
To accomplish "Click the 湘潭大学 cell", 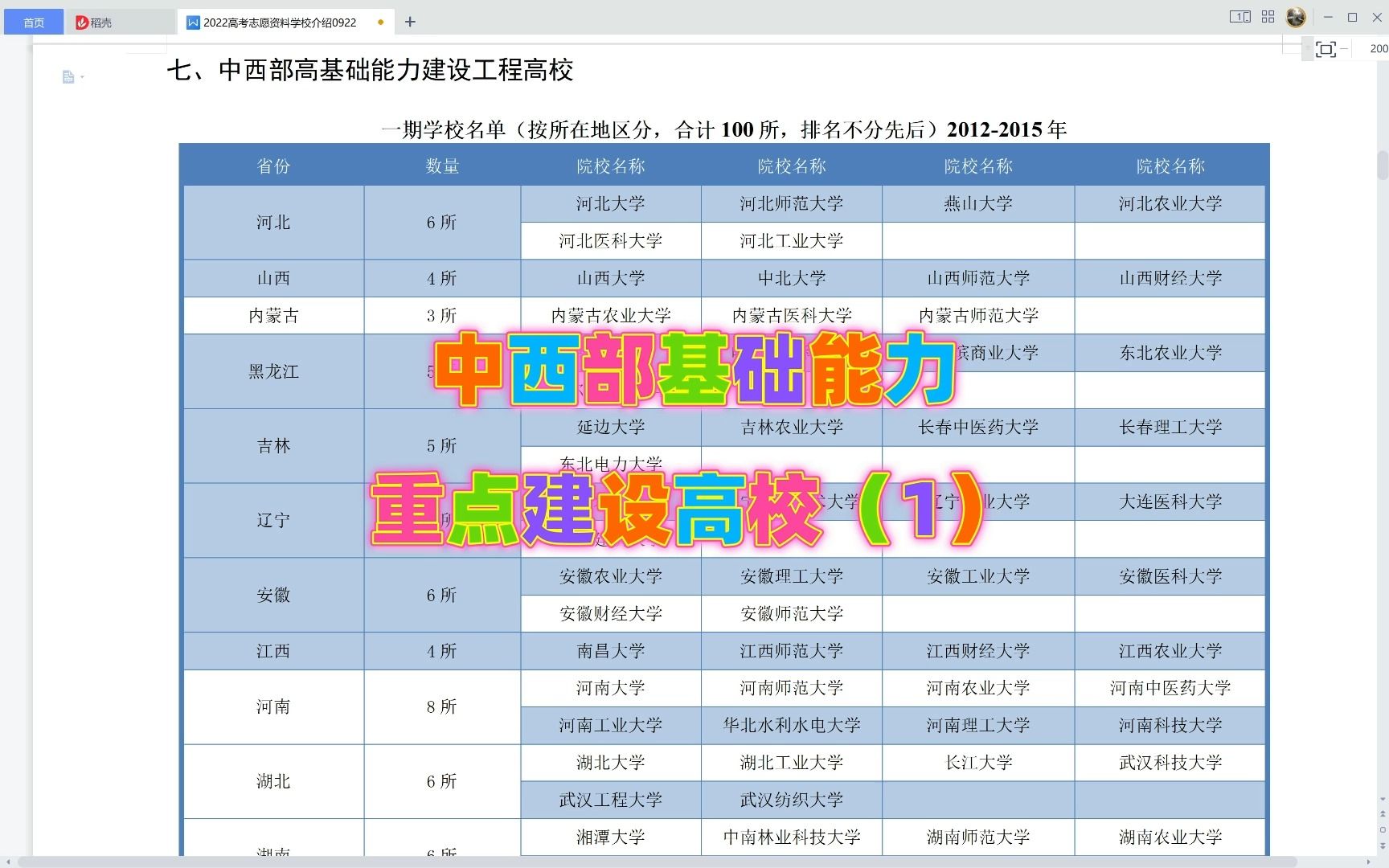I will pos(611,837).
